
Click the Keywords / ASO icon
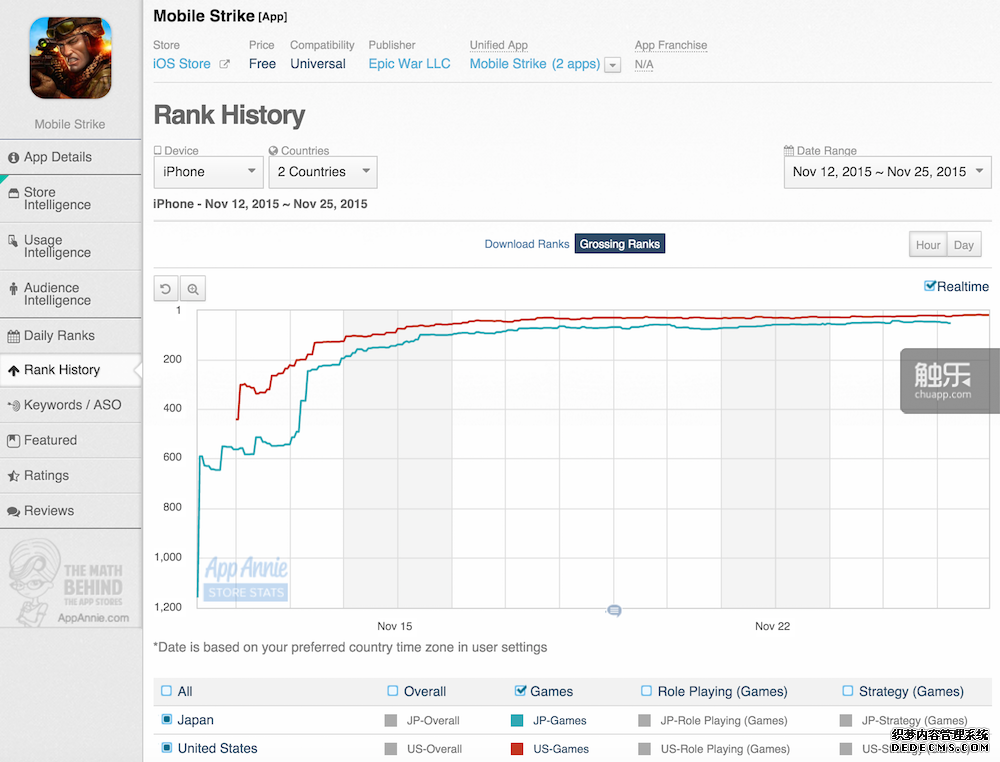(13, 405)
